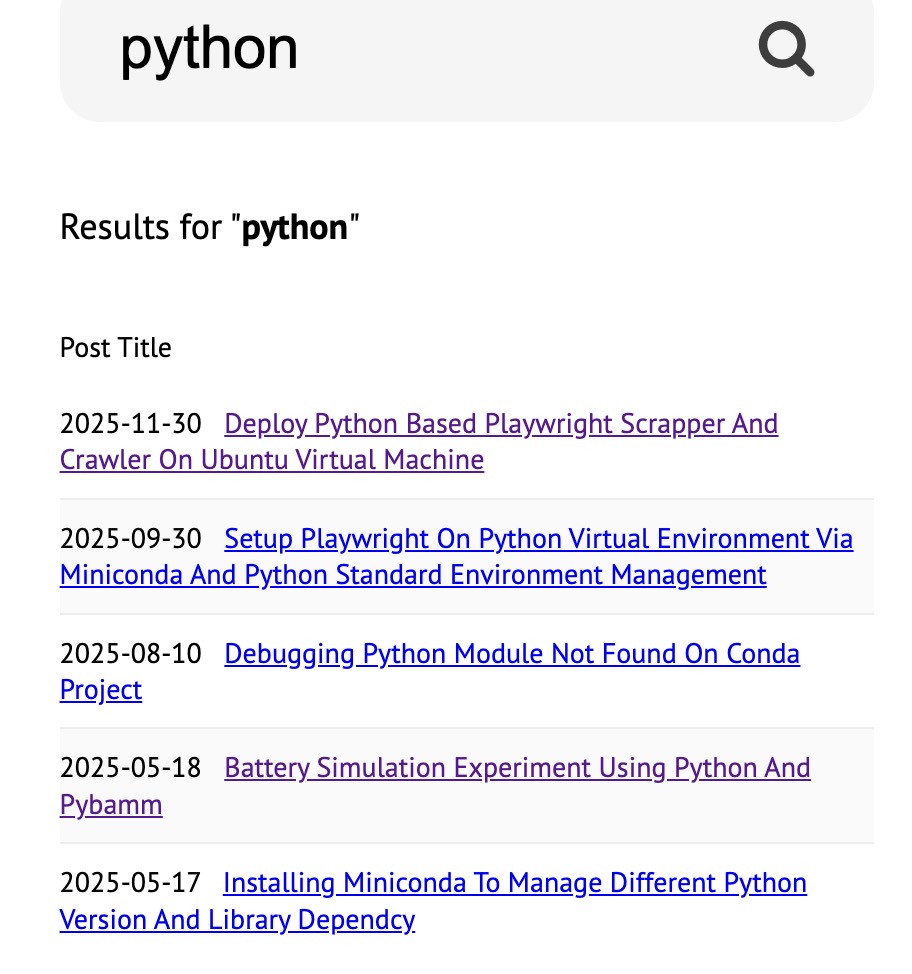Select the 2025-05-18 date entry
The image size is (912, 974).
[130, 768]
